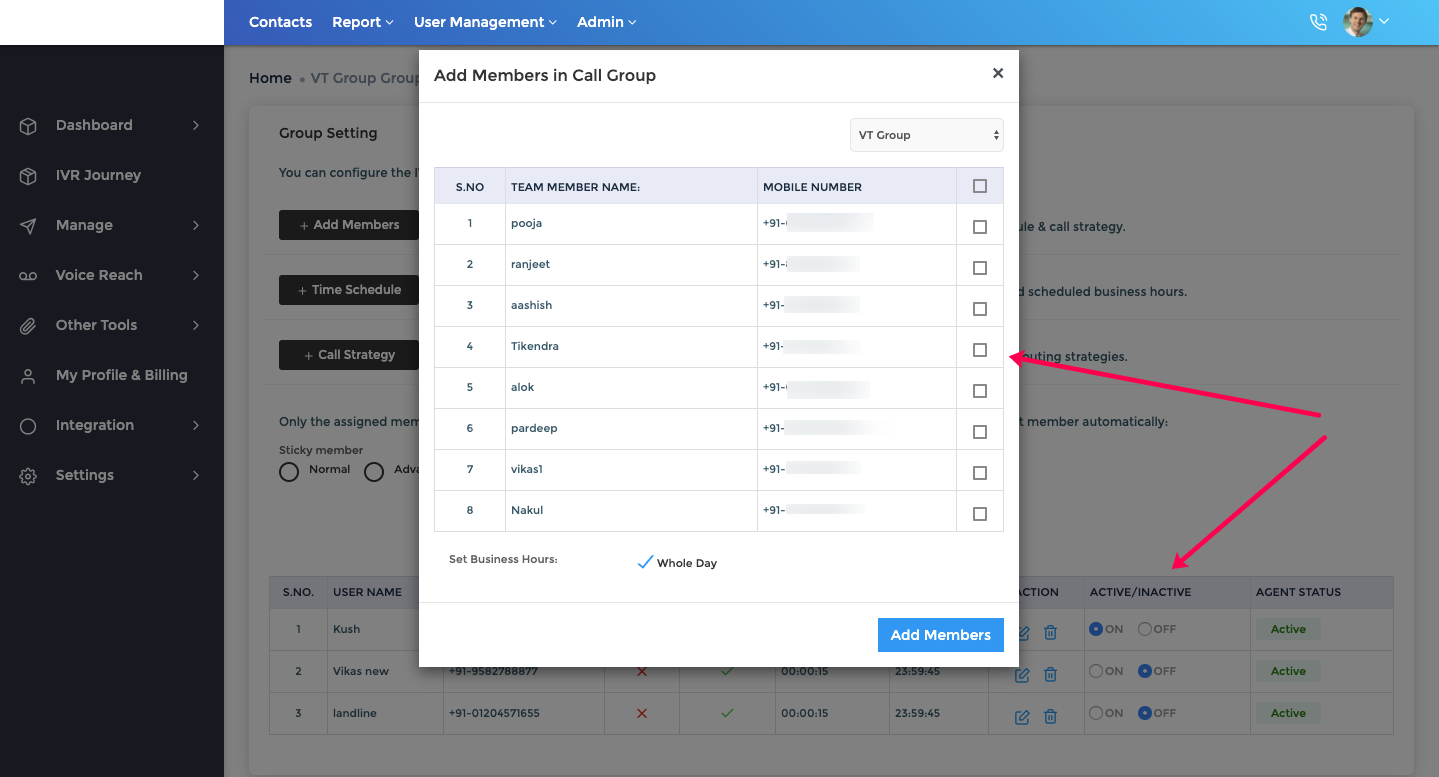Click the Home breadcrumb link

[269, 77]
